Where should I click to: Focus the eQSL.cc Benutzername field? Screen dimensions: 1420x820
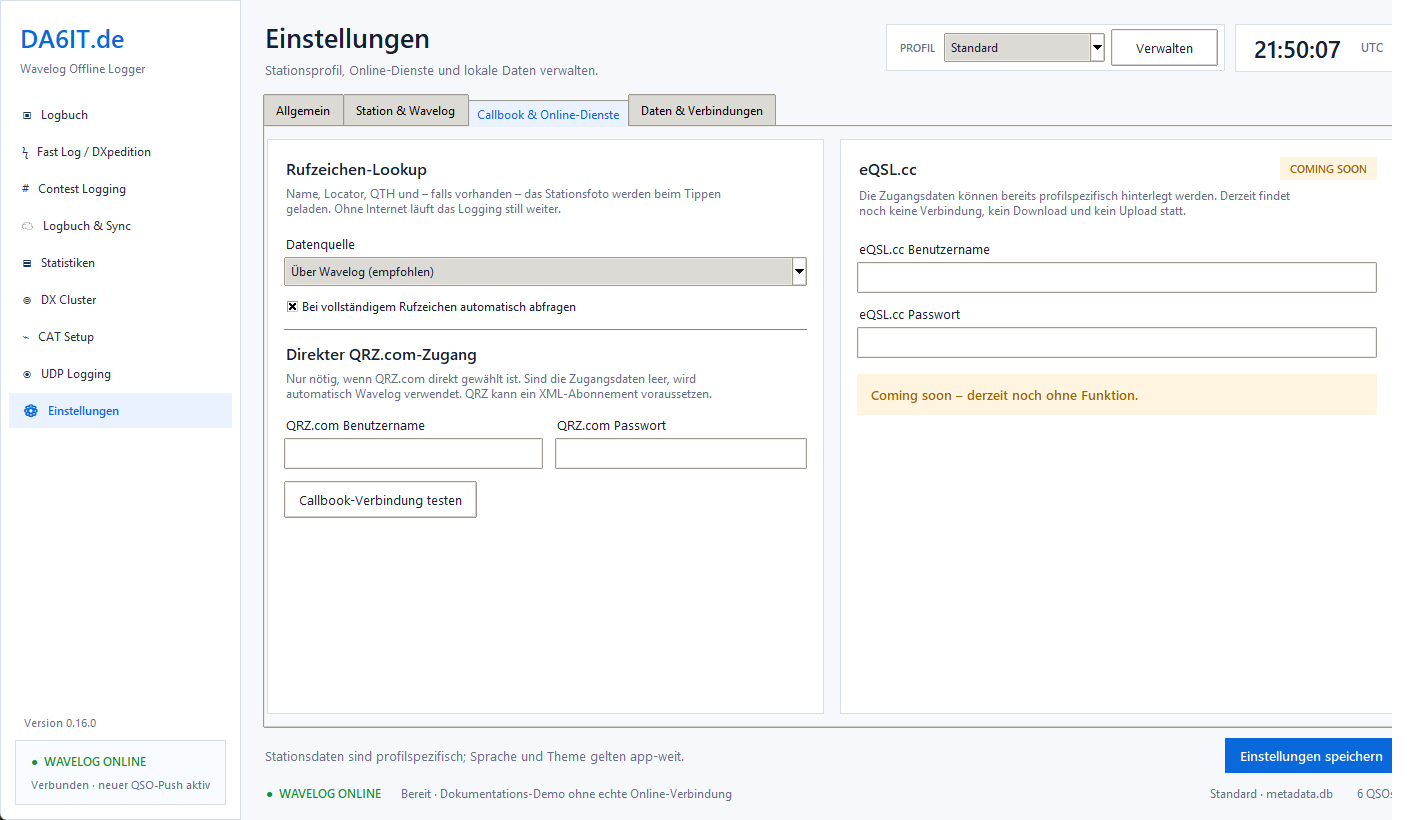point(1117,277)
